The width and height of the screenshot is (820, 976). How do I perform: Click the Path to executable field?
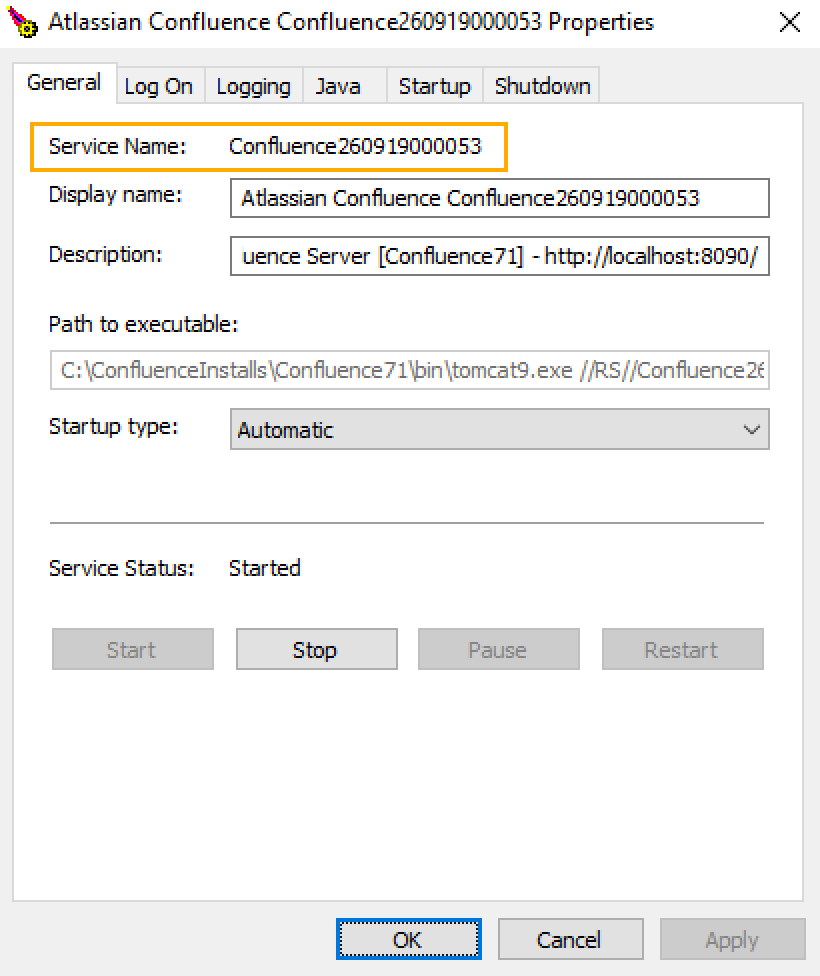coord(409,370)
